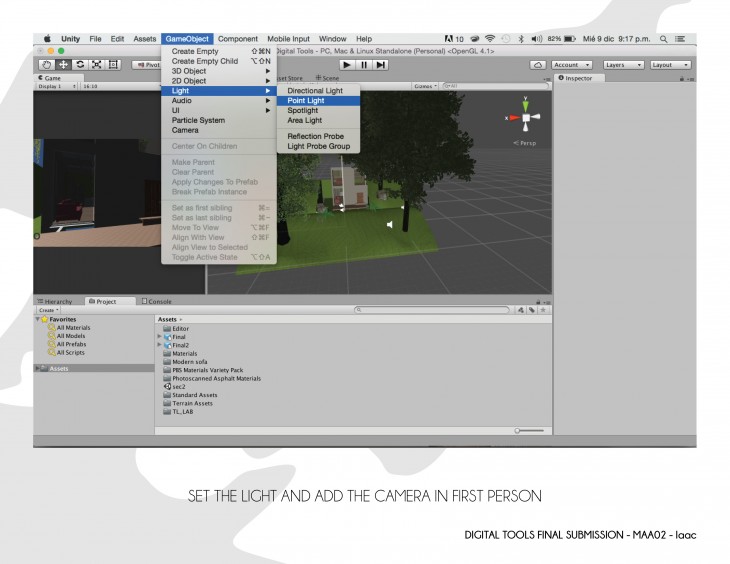Image resolution: width=730 pixels, height=564 pixels.
Task: Toggle the Pivot handle position button
Action: 144,64
